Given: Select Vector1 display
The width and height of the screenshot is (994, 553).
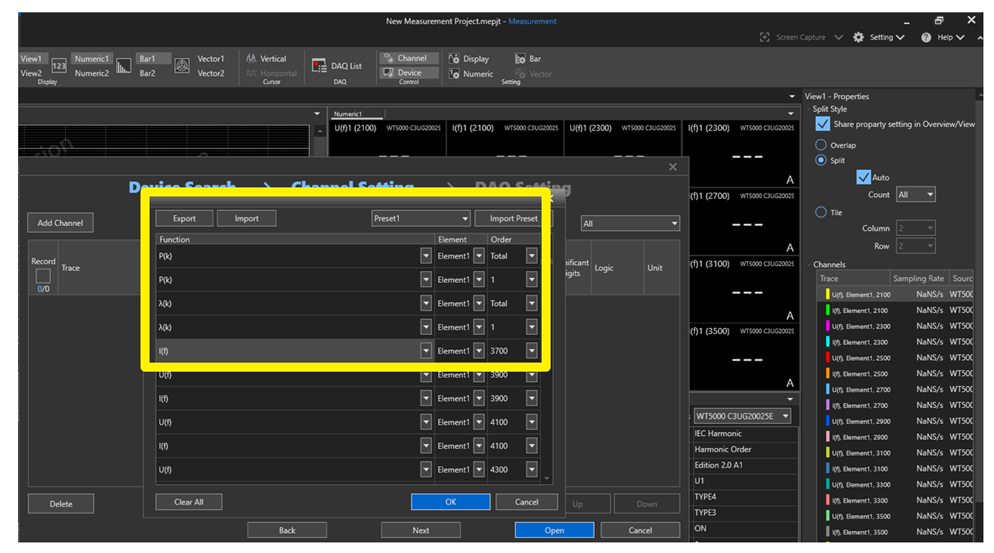Looking at the screenshot, I should tap(210, 58).
